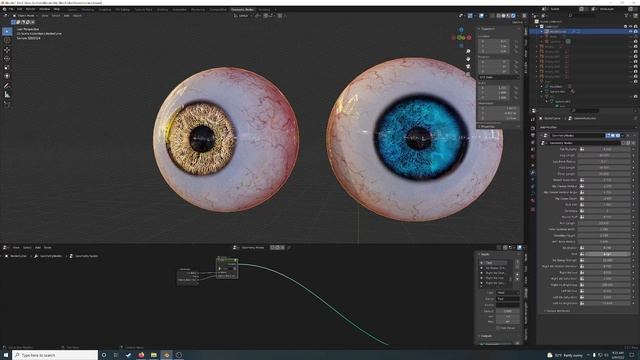
Task: Open the Edit menu
Action: tap(20, 9)
